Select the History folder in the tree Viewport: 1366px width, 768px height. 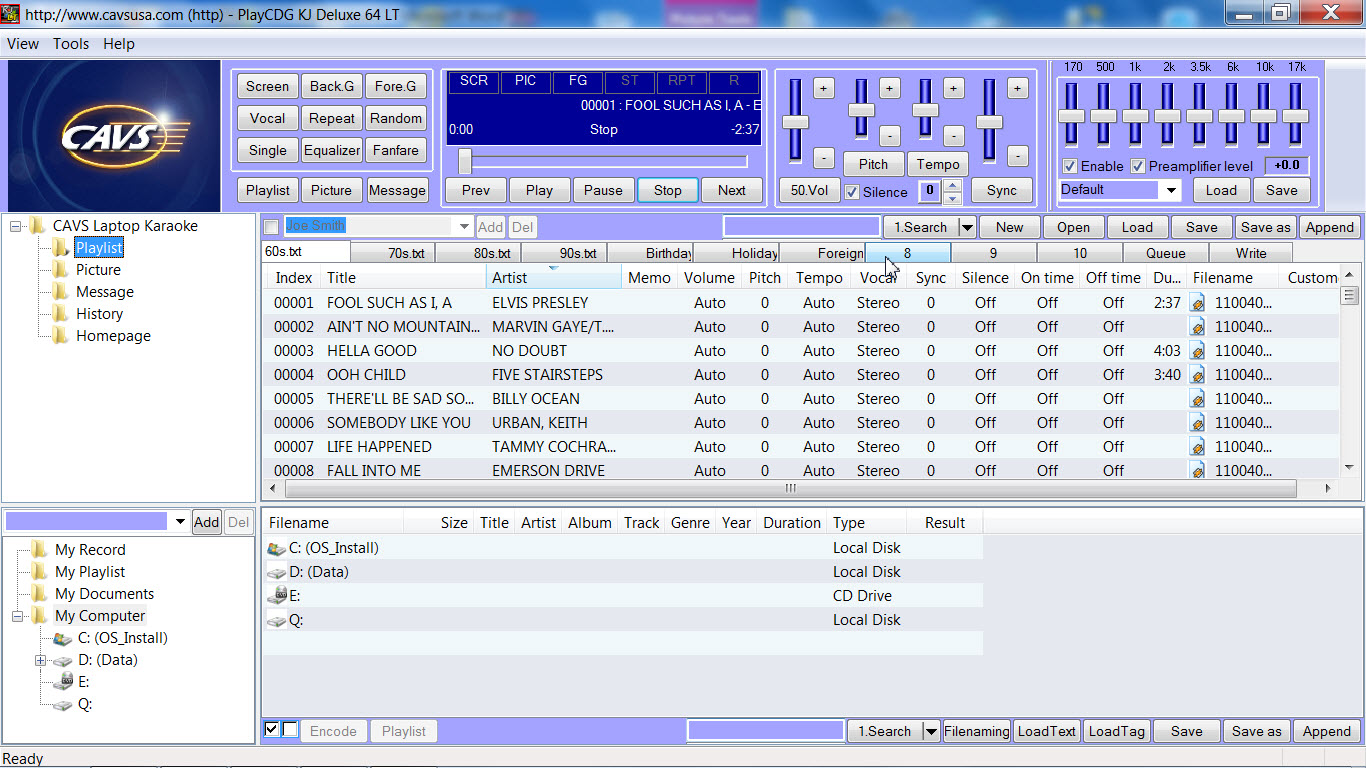[99, 314]
